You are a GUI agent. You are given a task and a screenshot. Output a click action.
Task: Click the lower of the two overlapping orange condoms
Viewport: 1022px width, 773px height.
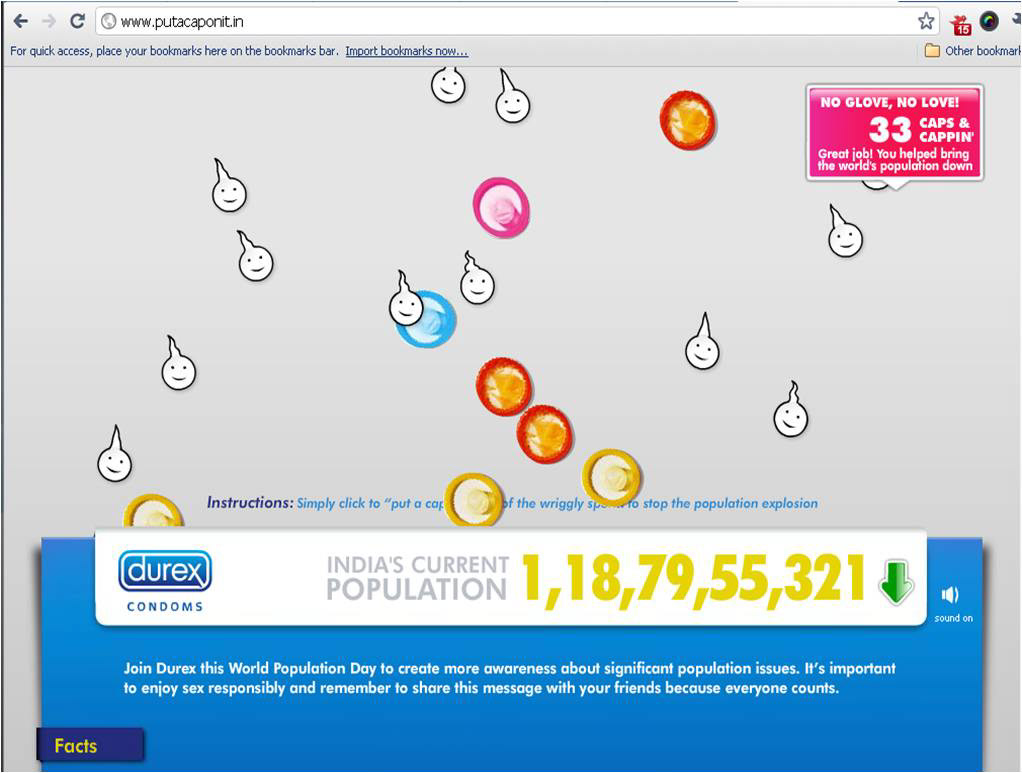545,434
